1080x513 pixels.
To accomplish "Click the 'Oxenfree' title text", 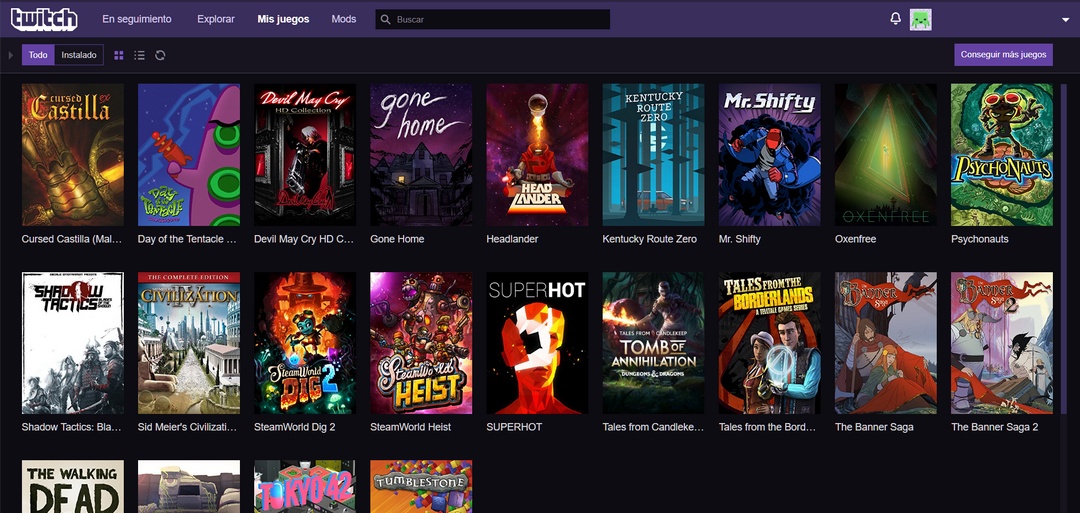I will (x=855, y=239).
